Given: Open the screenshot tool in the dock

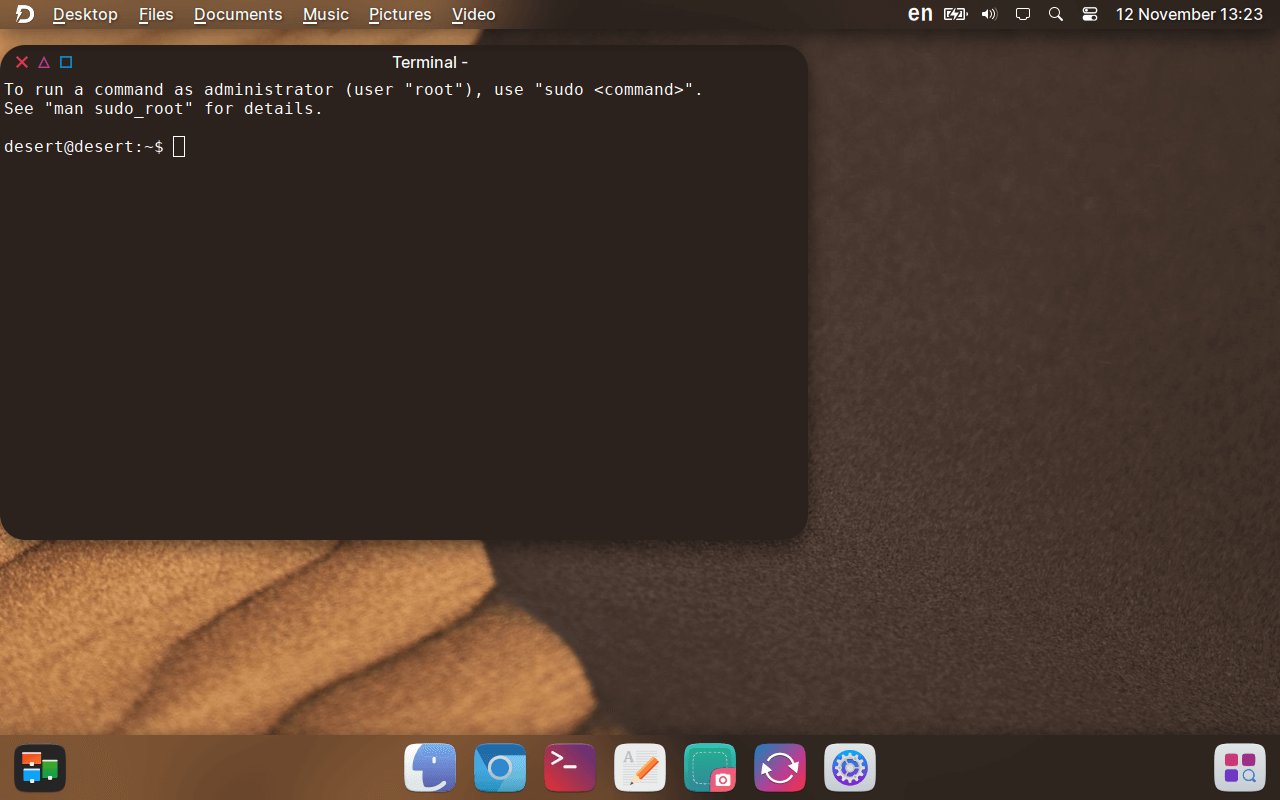Looking at the screenshot, I should [710, 768].
